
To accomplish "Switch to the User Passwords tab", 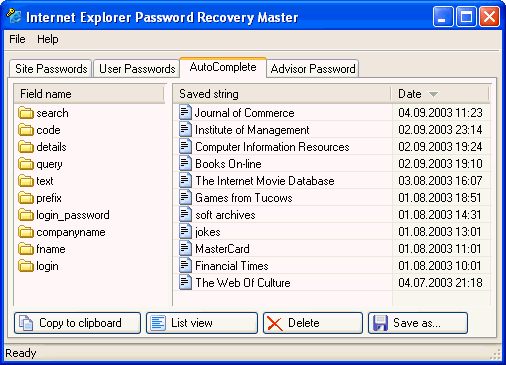I will (137, 69).
